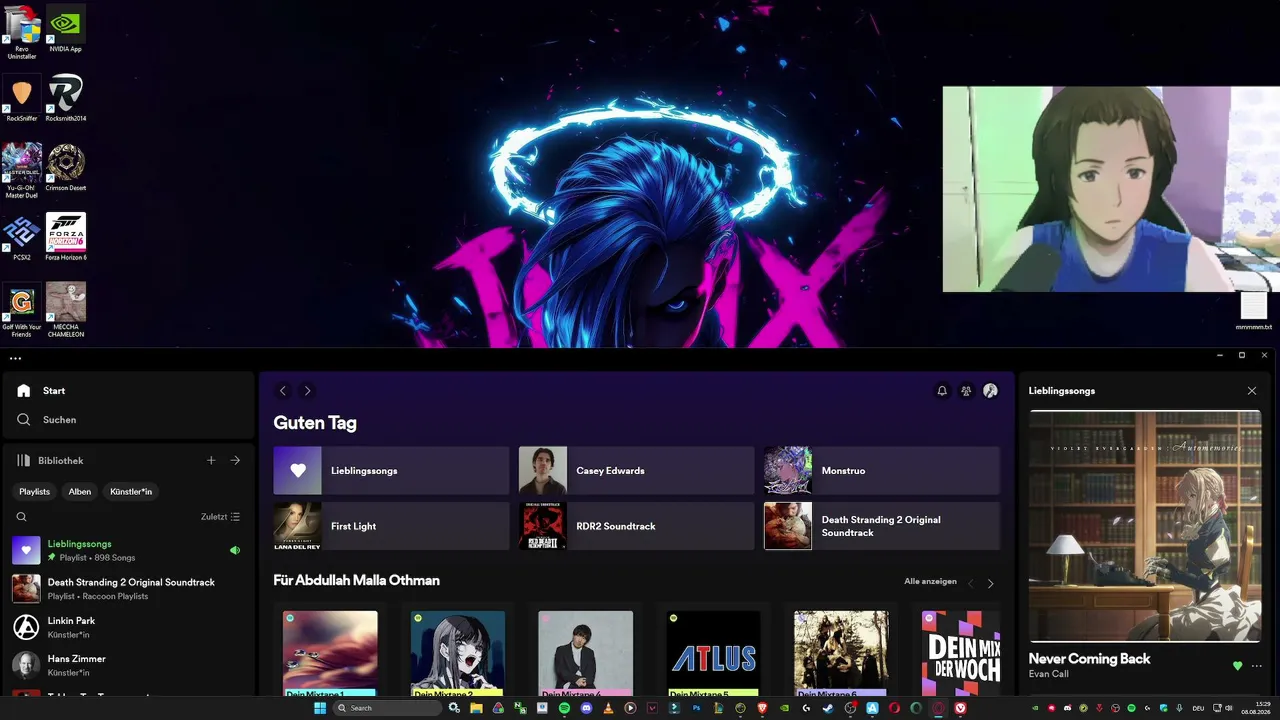The image size is (1280, 720).
Task: Open friend activity icon
Action: pyautogui.click(x=966, y=391)
